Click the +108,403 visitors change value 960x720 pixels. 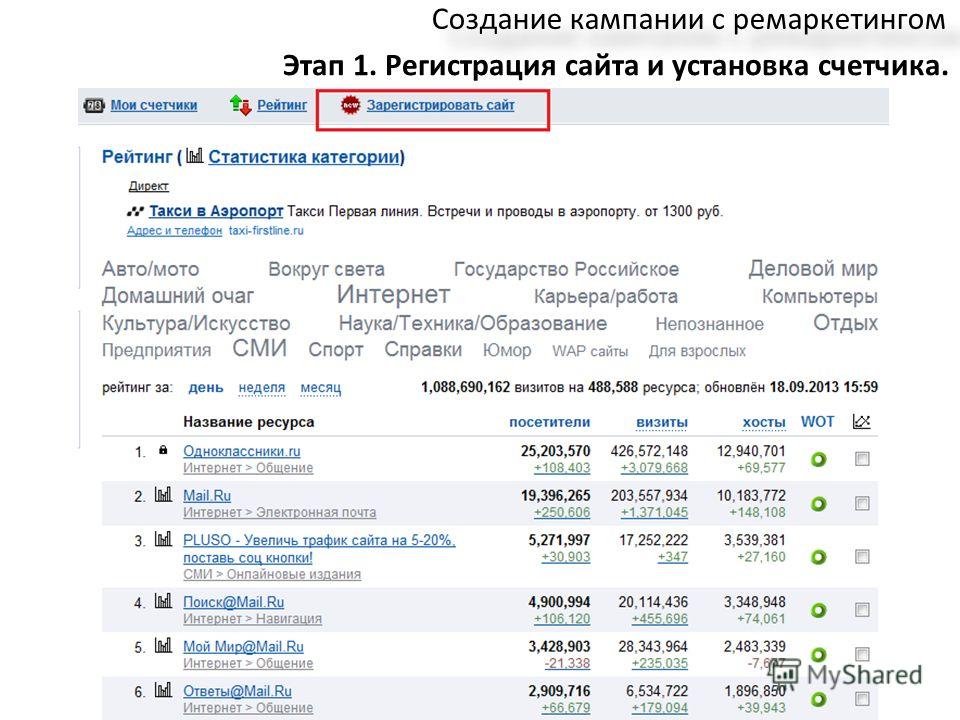point(562,468)
